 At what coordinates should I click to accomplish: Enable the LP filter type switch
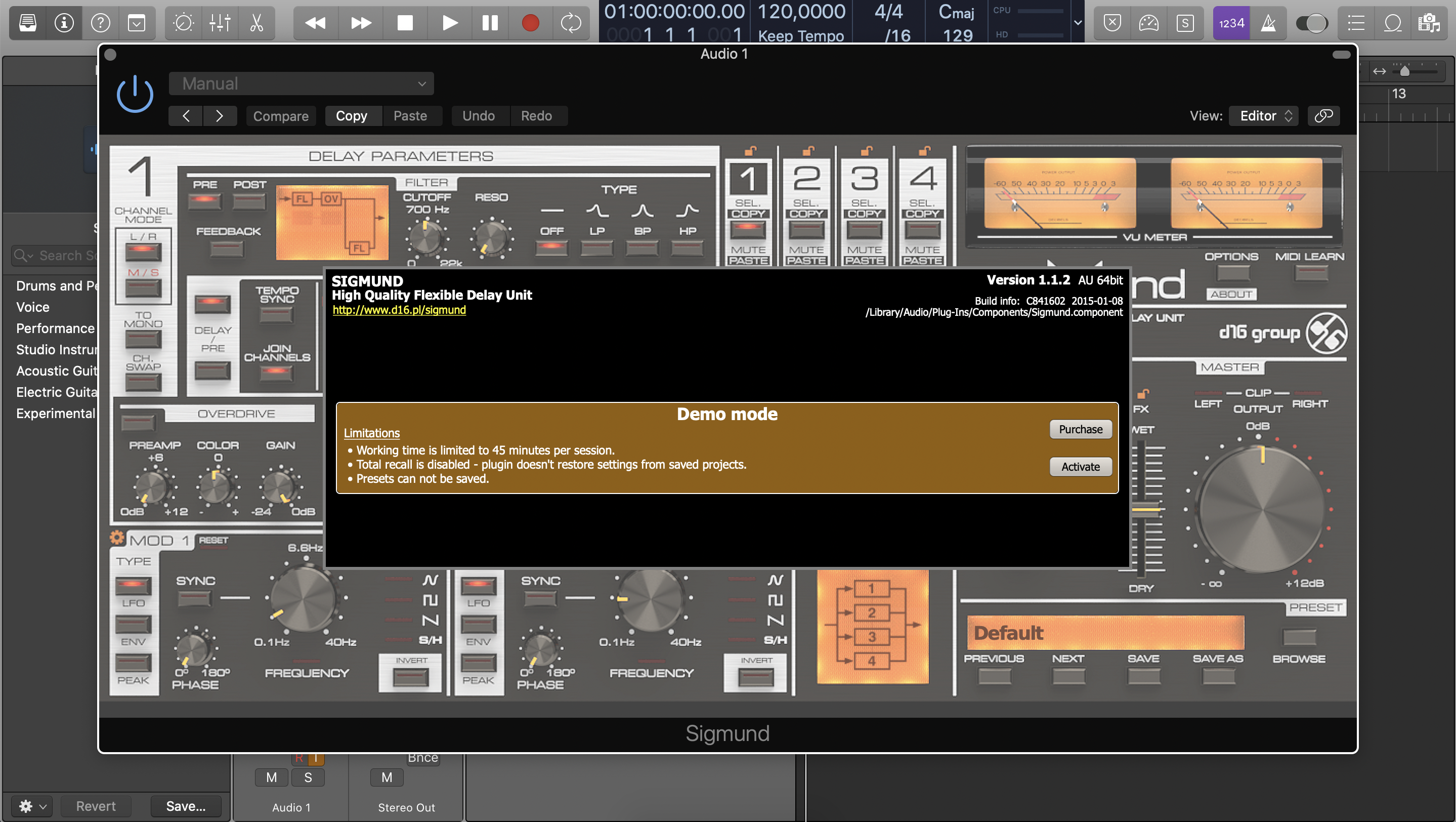[596, 247]
